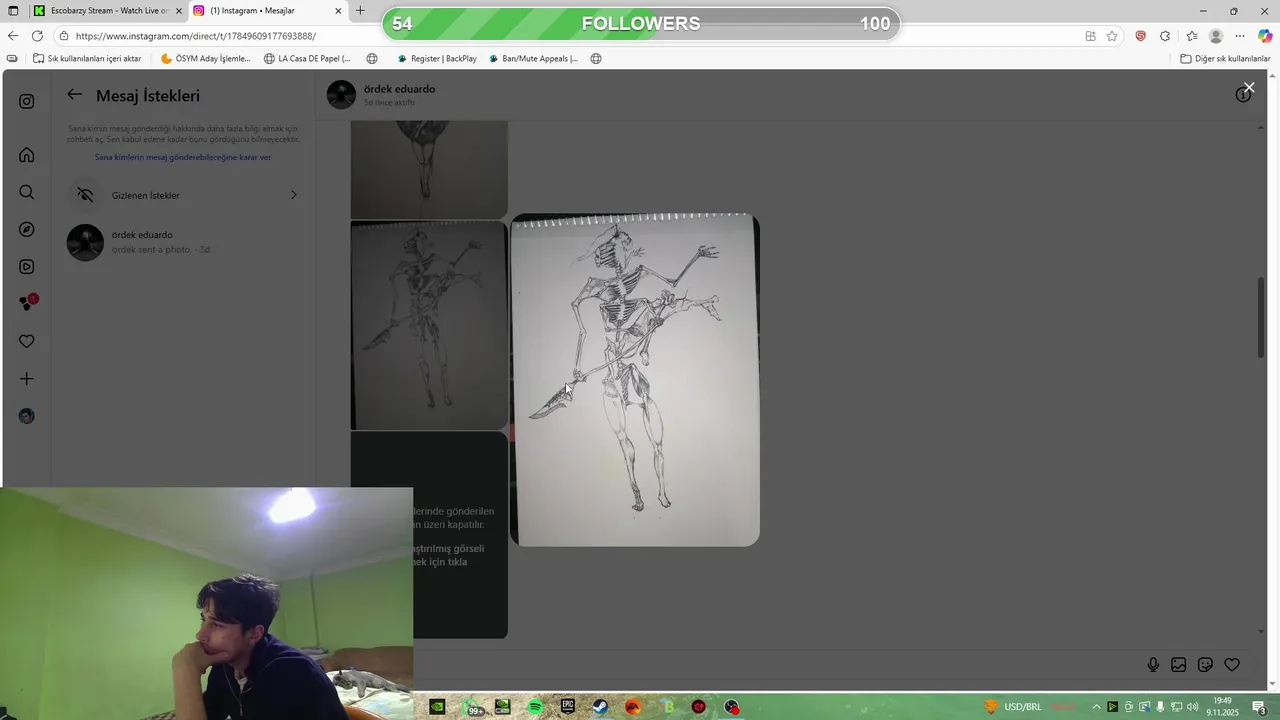
Task: Click the left skeleton sketch thumbnail in the chat
Action: point(429,325)
